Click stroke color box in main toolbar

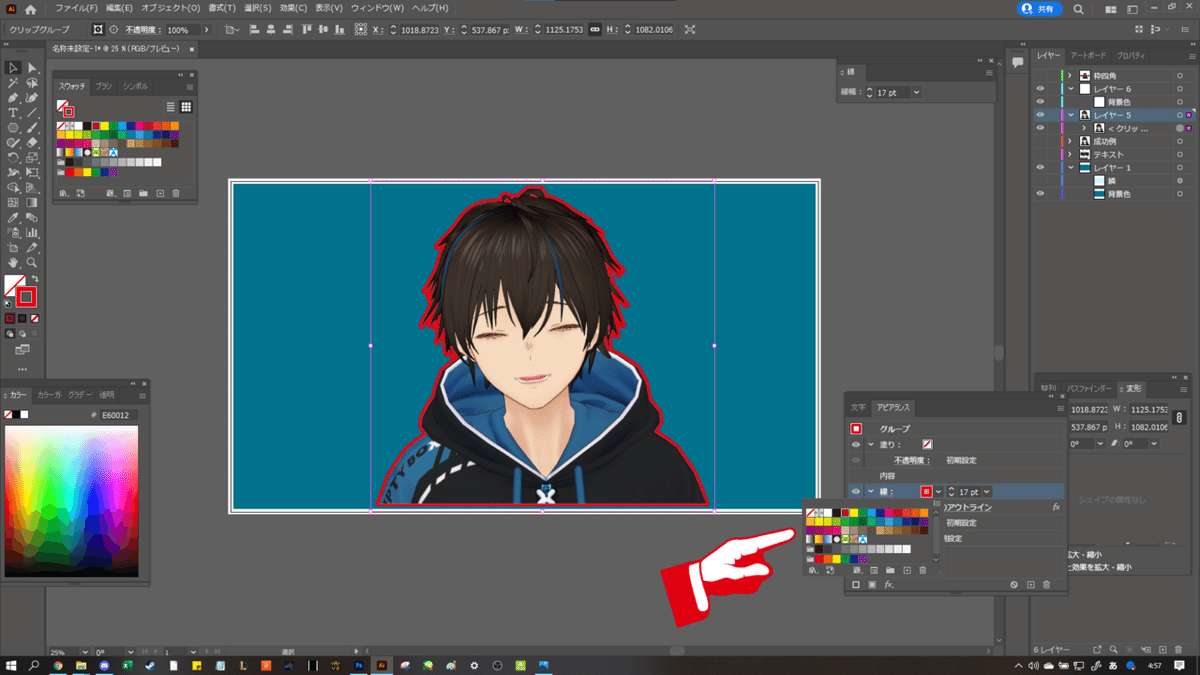pyautogui.click(x=26, y=297)
